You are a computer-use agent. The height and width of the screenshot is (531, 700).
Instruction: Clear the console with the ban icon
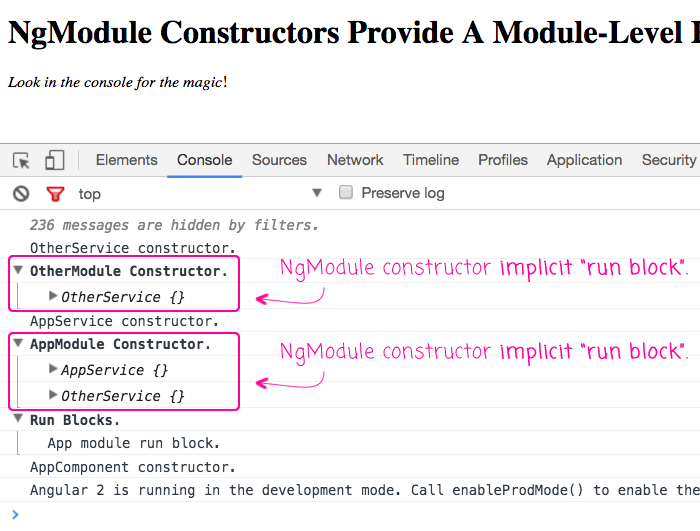point(21,194)
